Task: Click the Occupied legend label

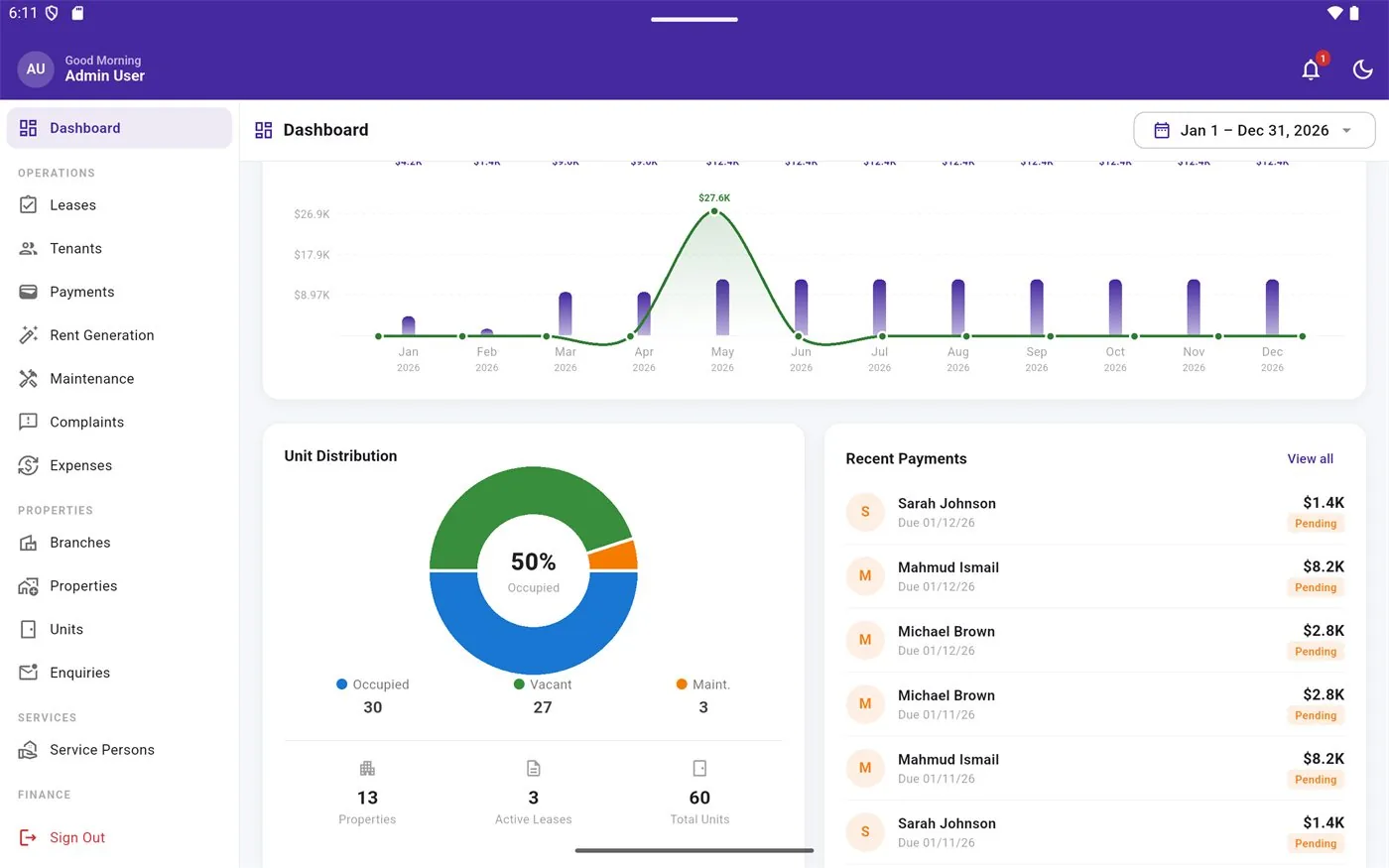Action: [x=373, y=684]
